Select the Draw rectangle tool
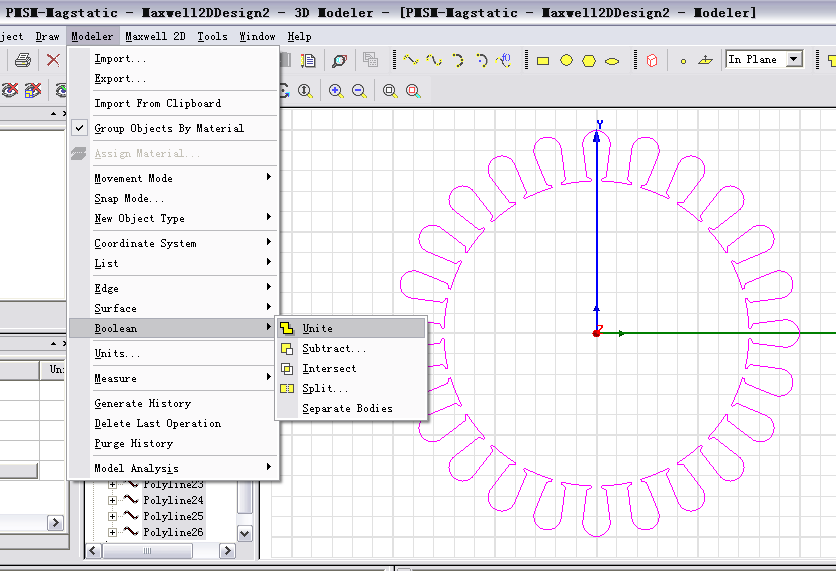Screen dimensions: 836x571 pos(543,60)
